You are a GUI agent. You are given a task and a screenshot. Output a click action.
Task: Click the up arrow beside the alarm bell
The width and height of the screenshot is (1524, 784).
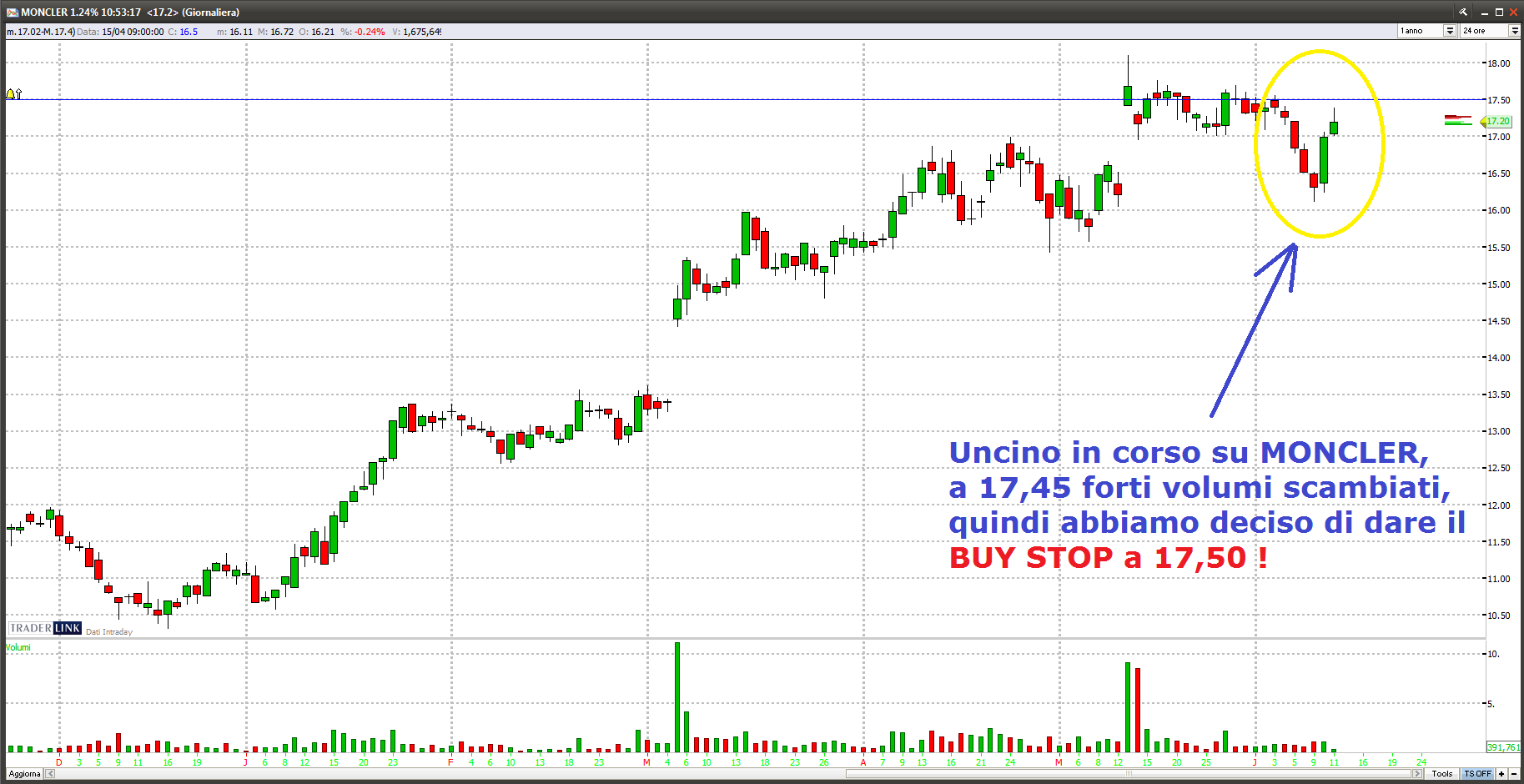pyautogui.click(x=18, y=93)
